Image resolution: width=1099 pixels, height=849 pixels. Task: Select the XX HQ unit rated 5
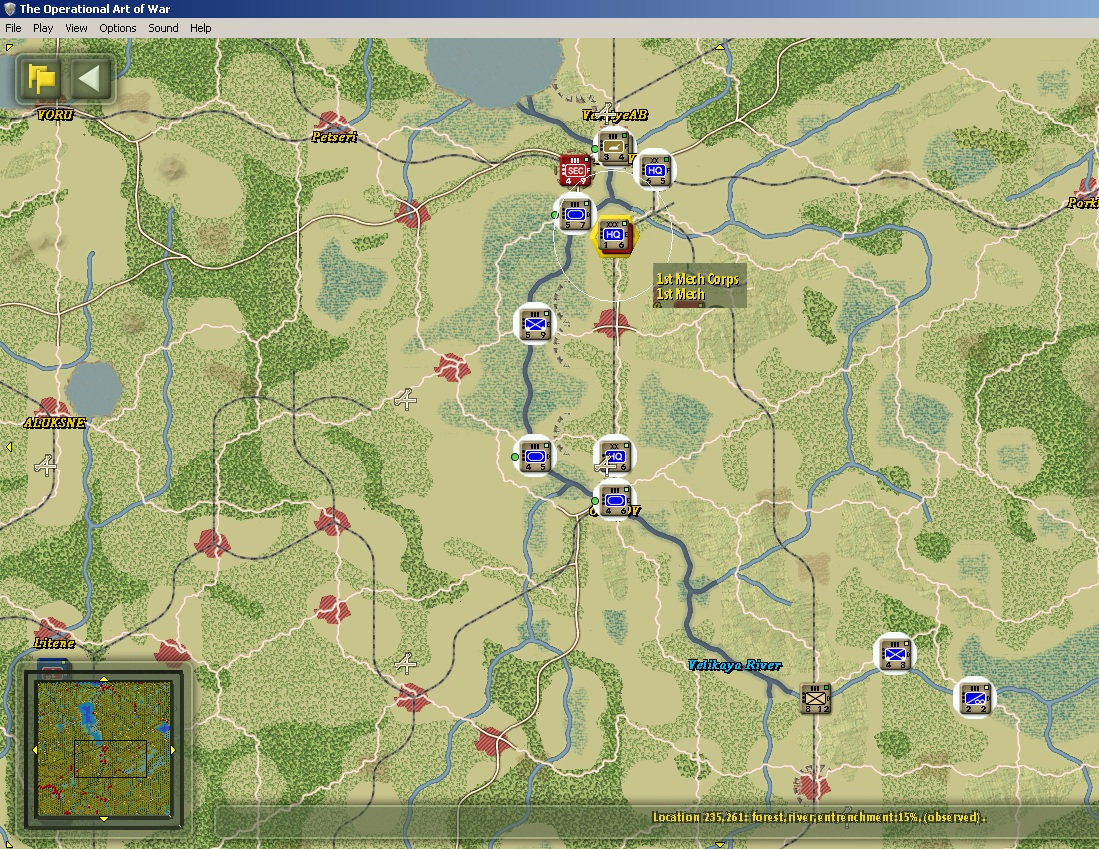click(655, 170)
